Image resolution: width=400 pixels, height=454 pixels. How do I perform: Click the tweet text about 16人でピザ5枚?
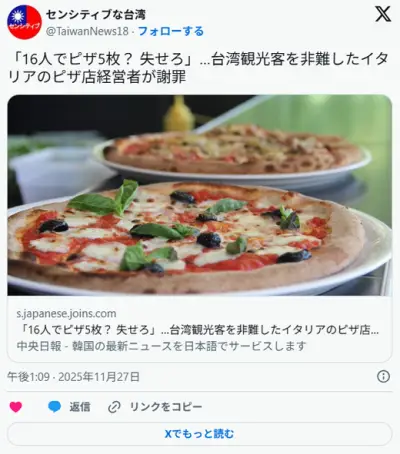coord(199,59)
